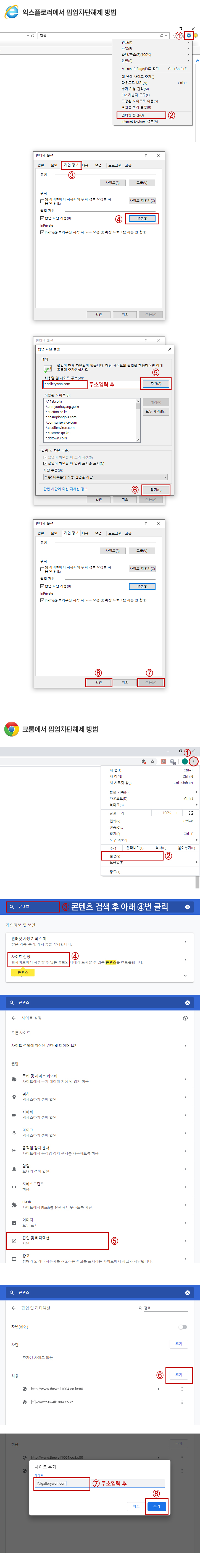200x1568 pixels.
Task: Toggle 팝업 차단 사용 checkbox in topmost Internet Options dialog
Action: (42, 218)
